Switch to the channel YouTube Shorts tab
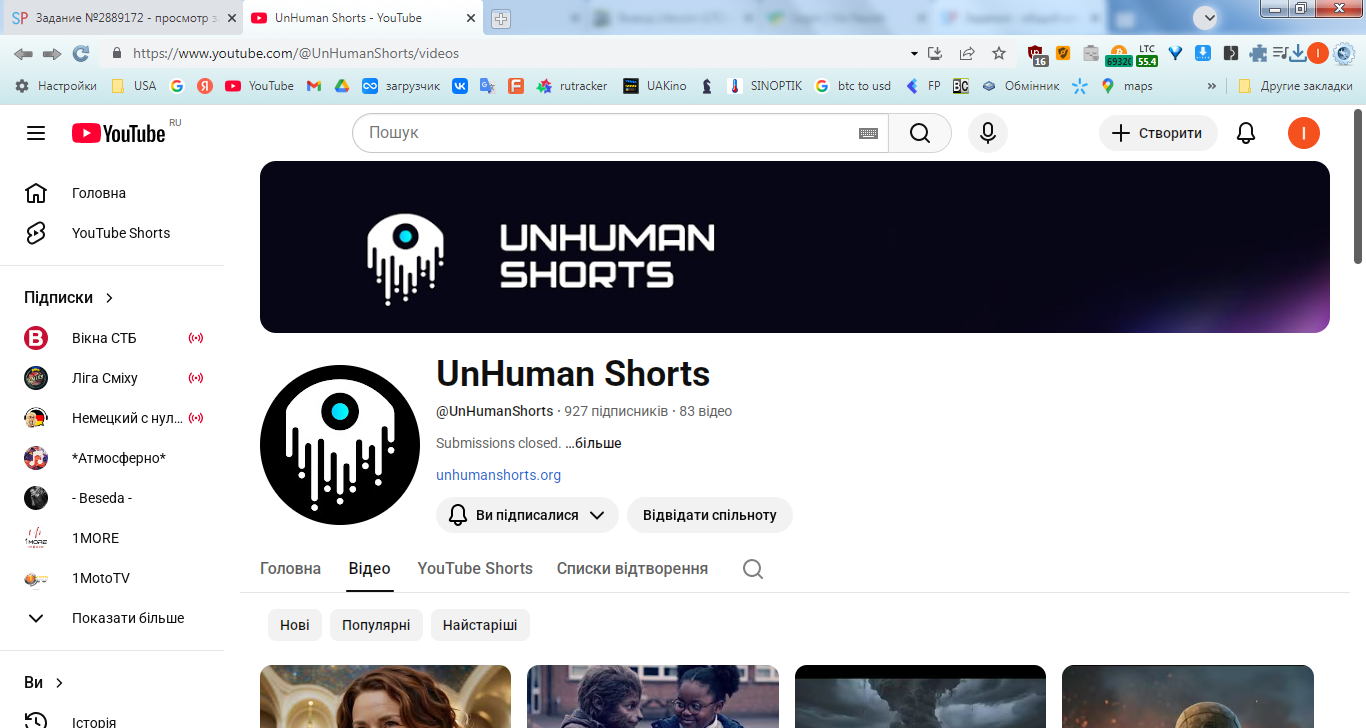 click(475, 569)
